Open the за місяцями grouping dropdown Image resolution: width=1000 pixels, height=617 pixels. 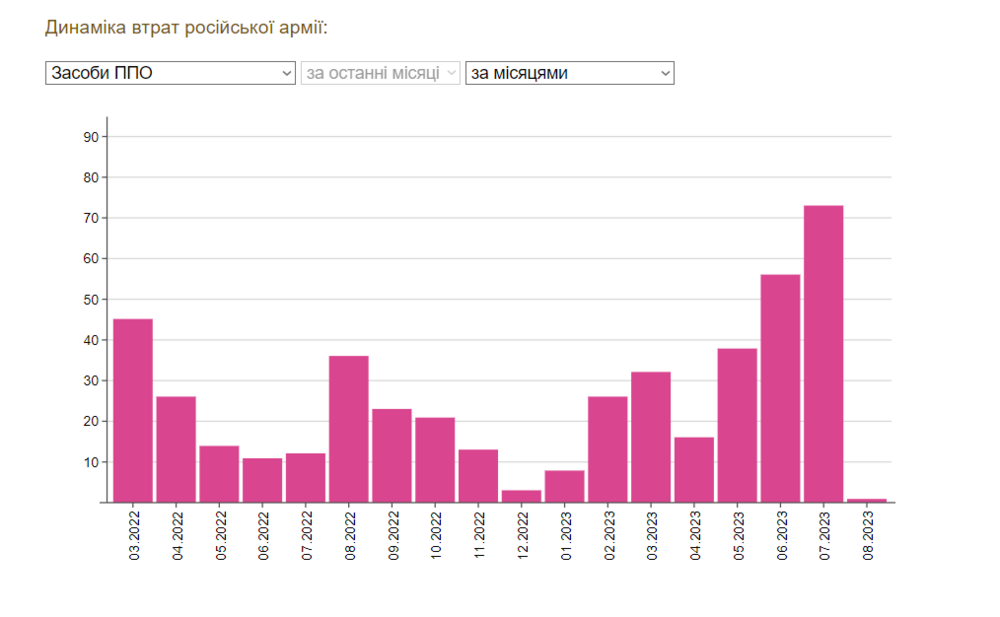coord(570,73)
